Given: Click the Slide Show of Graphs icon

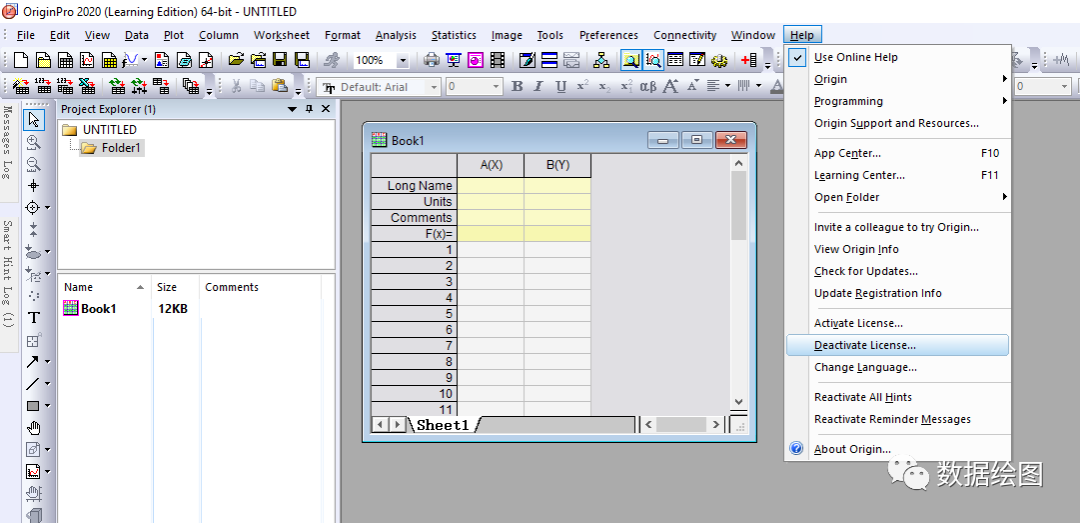Looking at the screenshot, I should [453, 61].
